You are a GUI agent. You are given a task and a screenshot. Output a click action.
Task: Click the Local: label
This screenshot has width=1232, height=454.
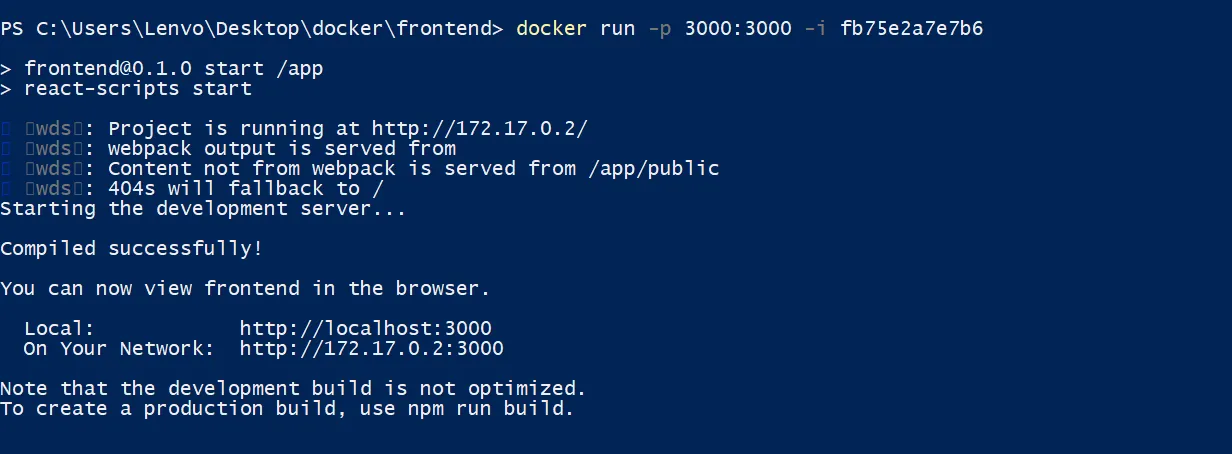(x=59, y=328)
